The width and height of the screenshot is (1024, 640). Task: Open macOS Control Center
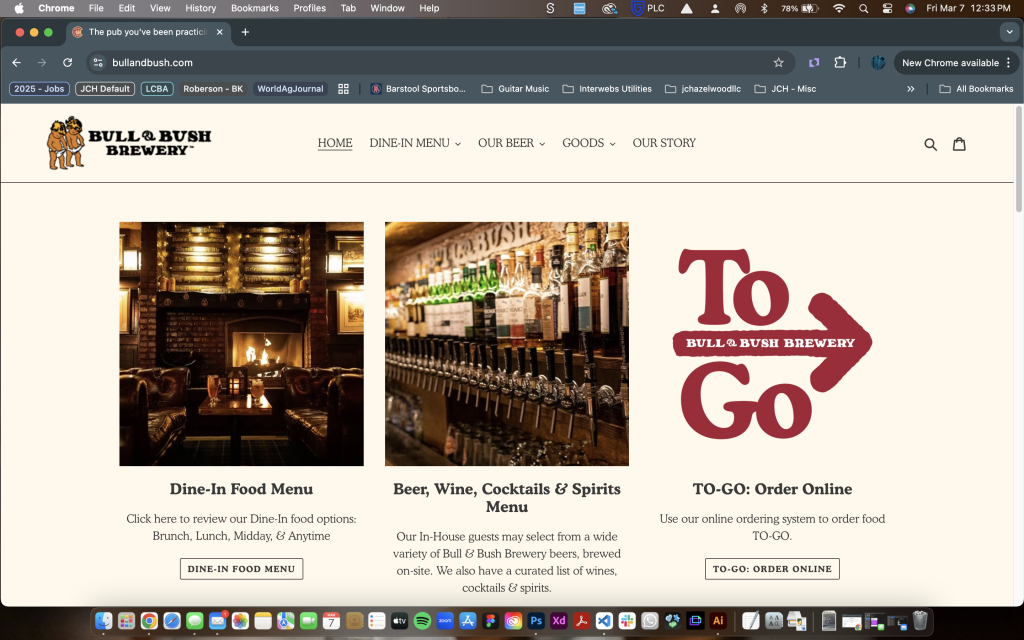pyautogui.click(x=887, y=8)
